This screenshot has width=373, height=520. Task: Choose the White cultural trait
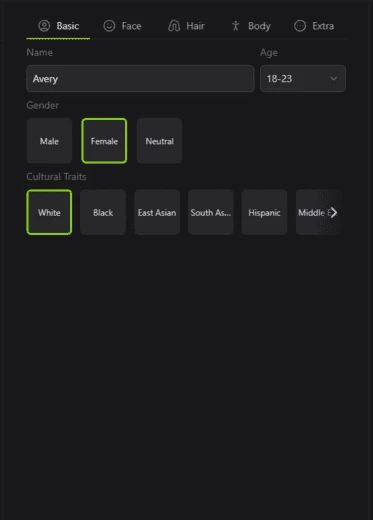(49, 212)
